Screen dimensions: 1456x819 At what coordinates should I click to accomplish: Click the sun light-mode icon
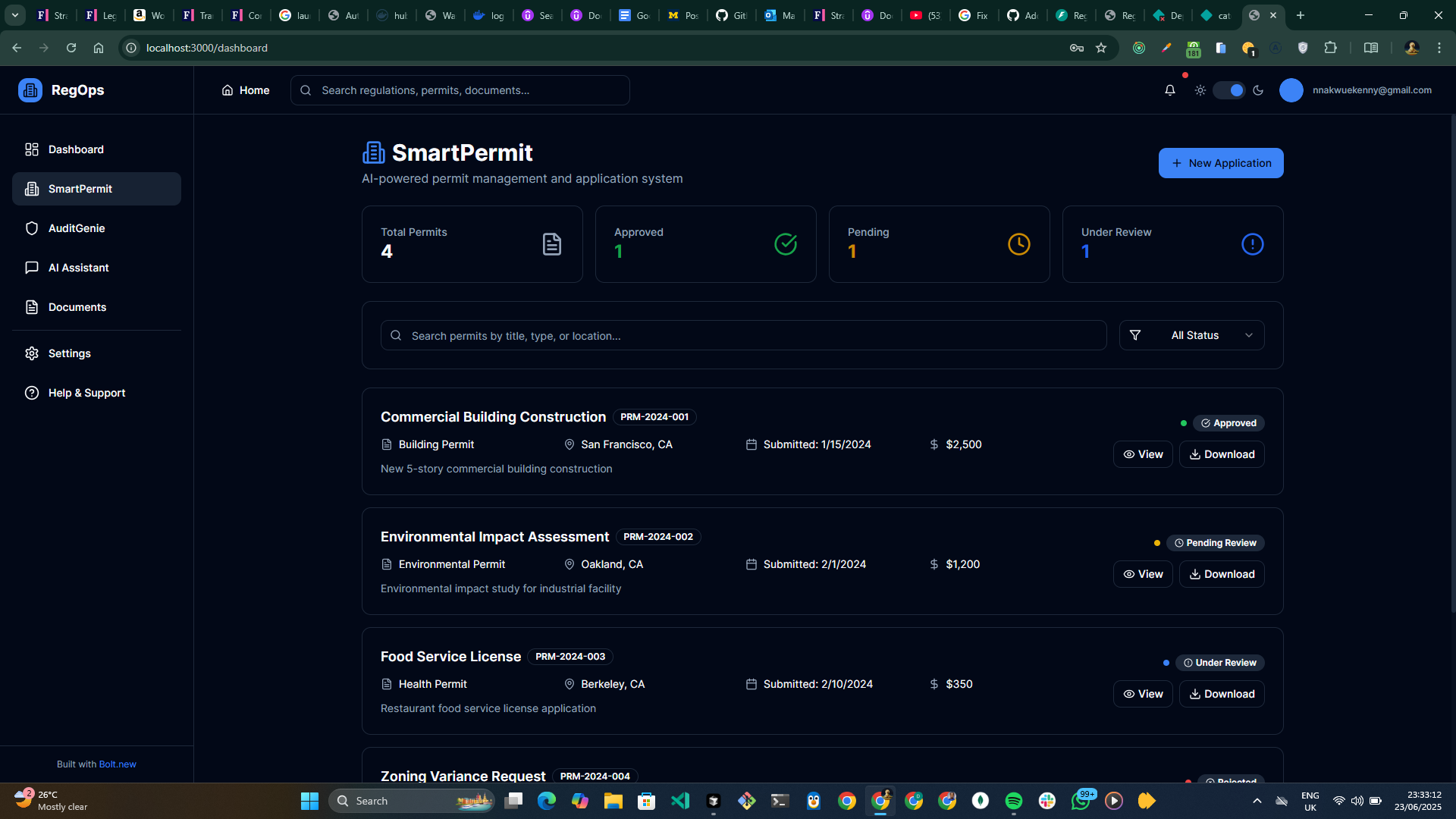click(x=1200, y=90)
